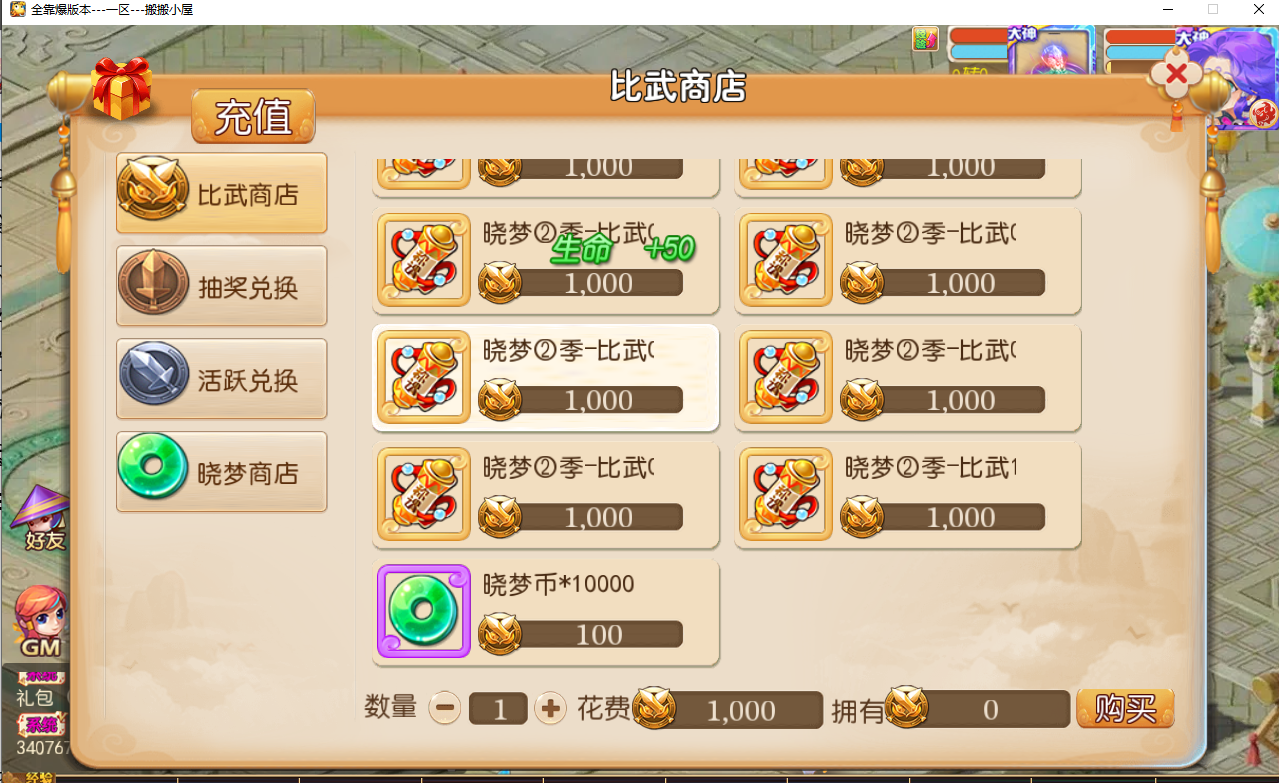Open the GM character icon

pos(41,621)
